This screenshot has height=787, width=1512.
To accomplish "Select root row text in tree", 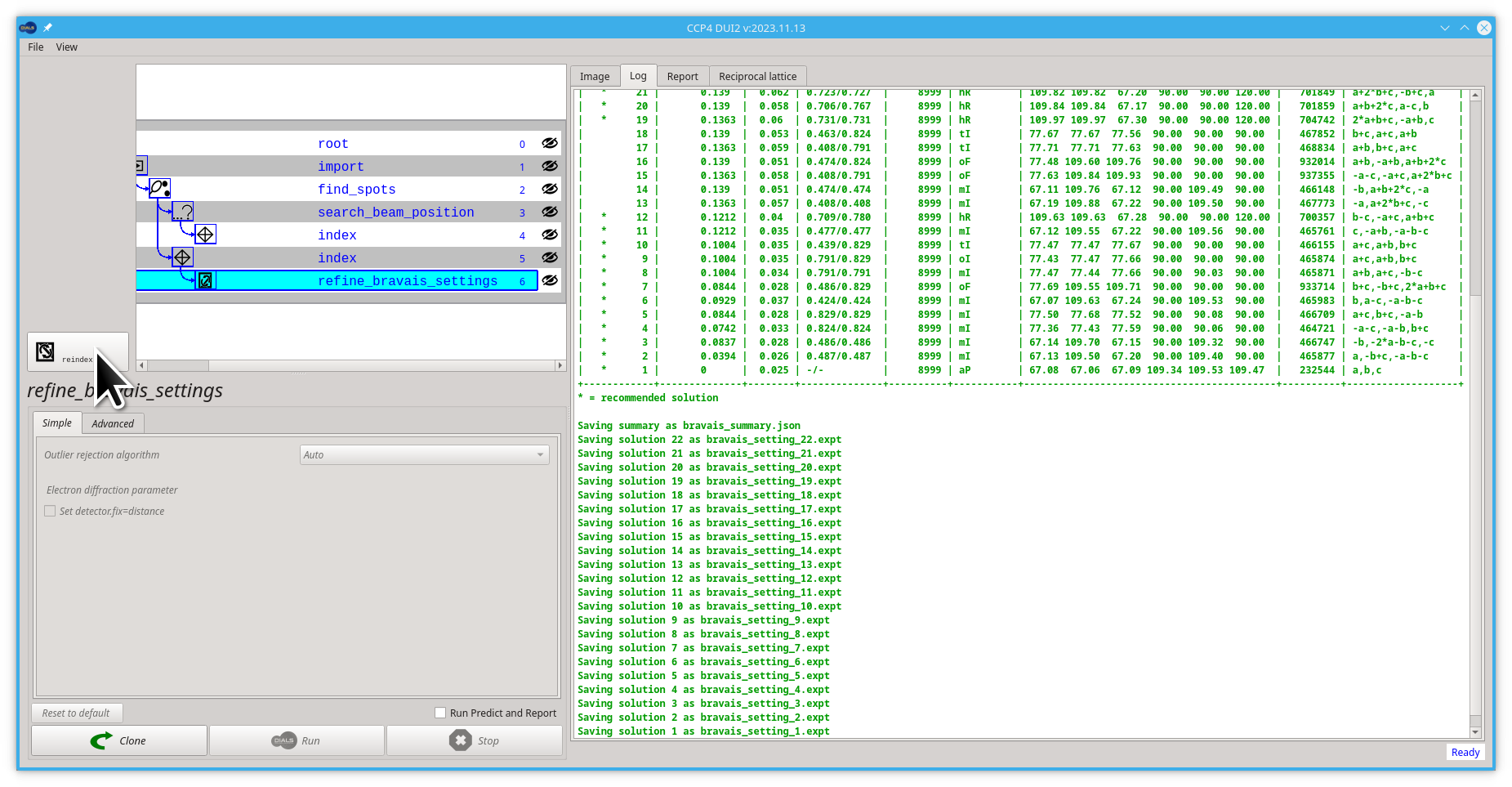I will tap(333, 144).
